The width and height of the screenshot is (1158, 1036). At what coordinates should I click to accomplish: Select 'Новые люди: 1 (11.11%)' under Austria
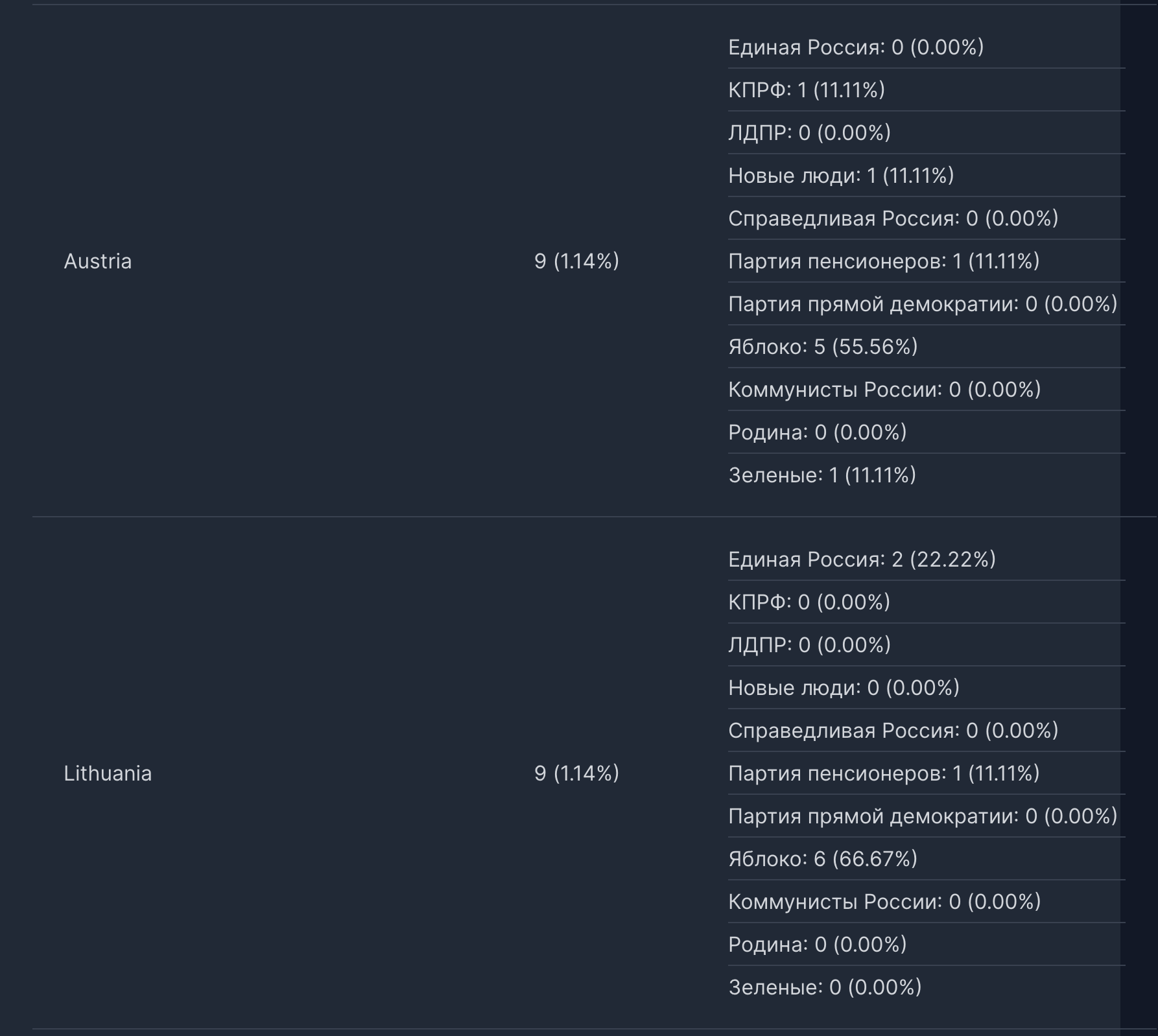pos(841,176)
